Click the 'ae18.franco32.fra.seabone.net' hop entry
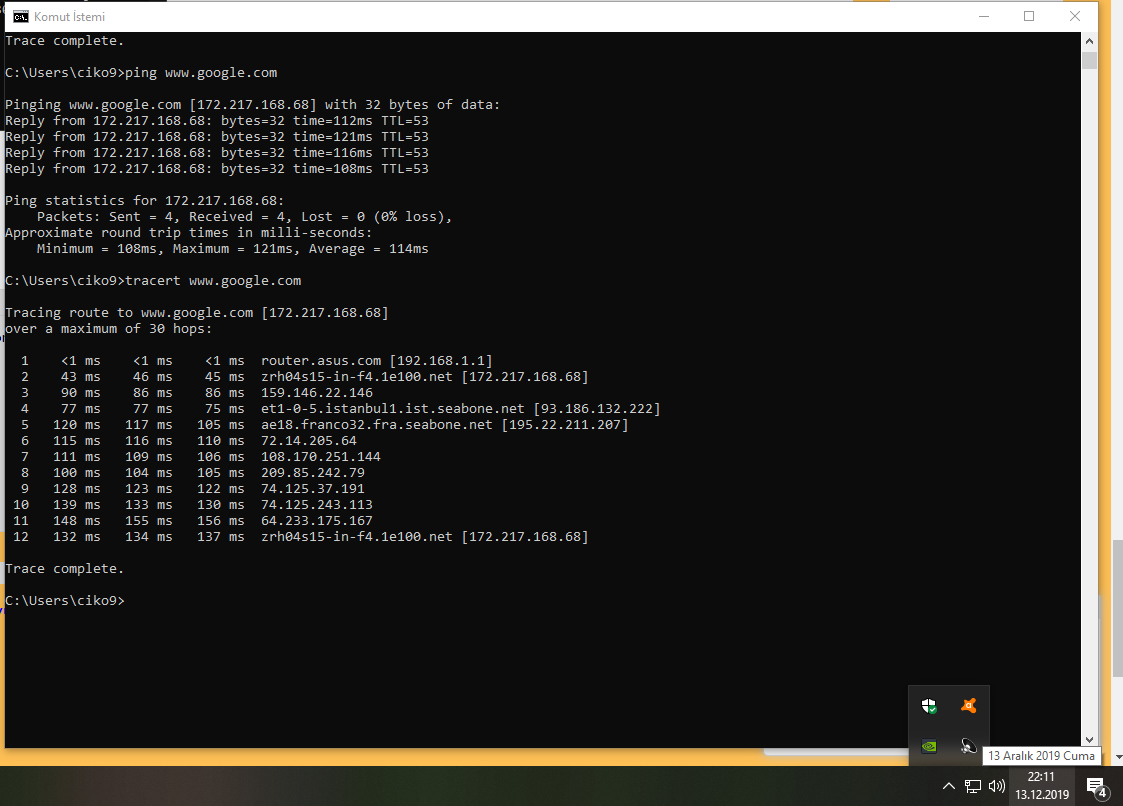Image resolution: width=1123 pixels, height=806 pixels. coord(445,424)
